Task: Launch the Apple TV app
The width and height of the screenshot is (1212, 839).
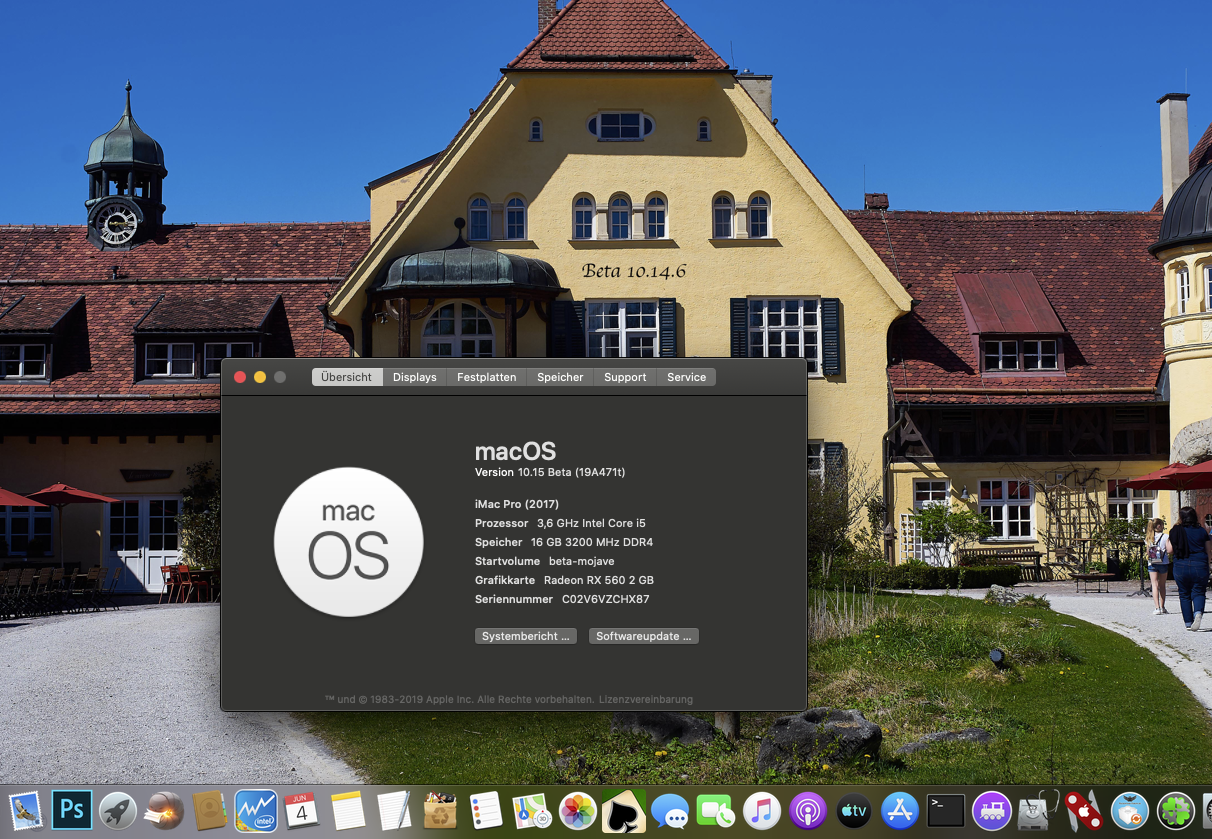Action: click(854, 810)
